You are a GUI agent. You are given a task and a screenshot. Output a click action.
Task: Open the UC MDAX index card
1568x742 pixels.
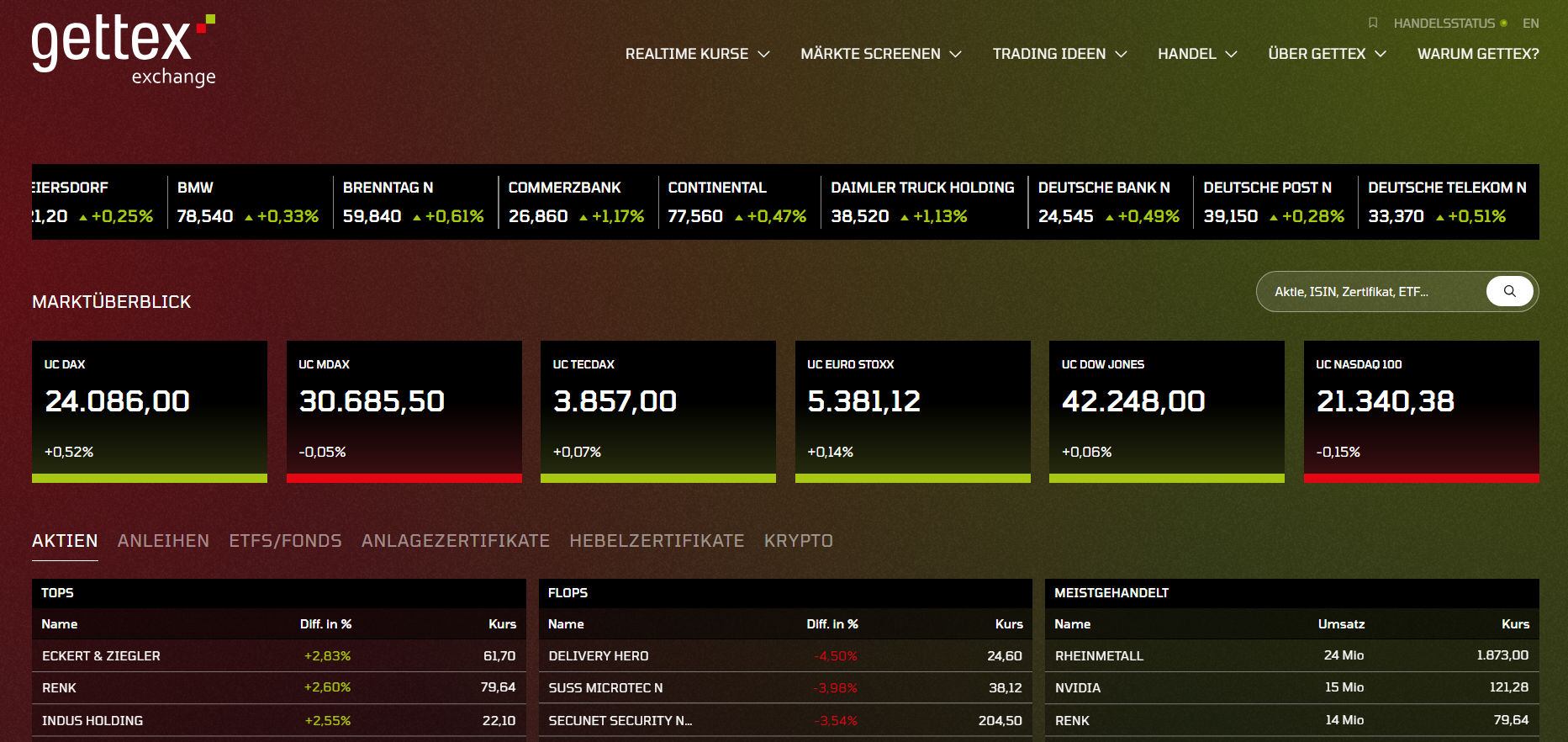(404, 411)
